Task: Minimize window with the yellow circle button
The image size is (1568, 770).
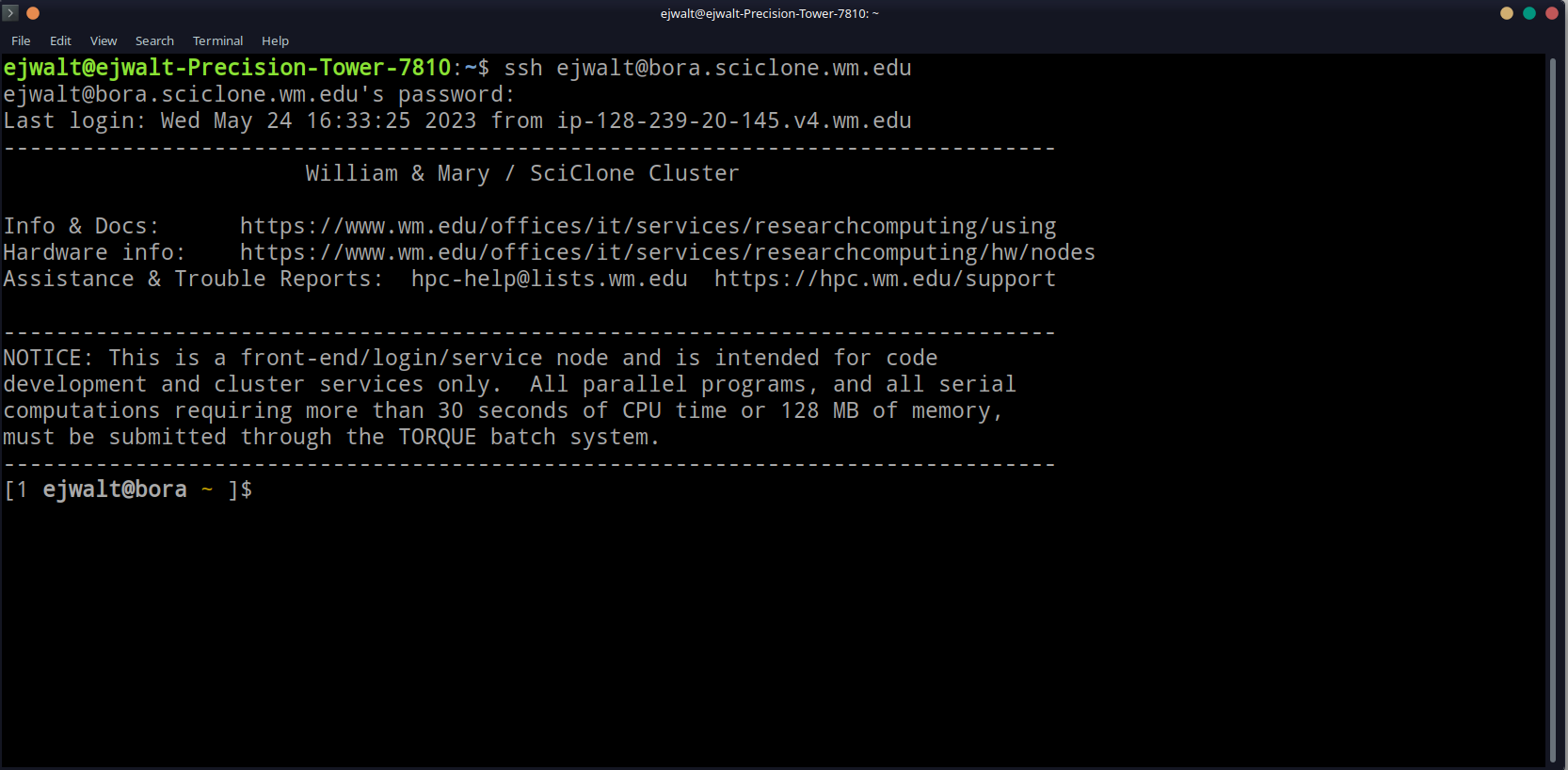Action: click(1507, 13)
